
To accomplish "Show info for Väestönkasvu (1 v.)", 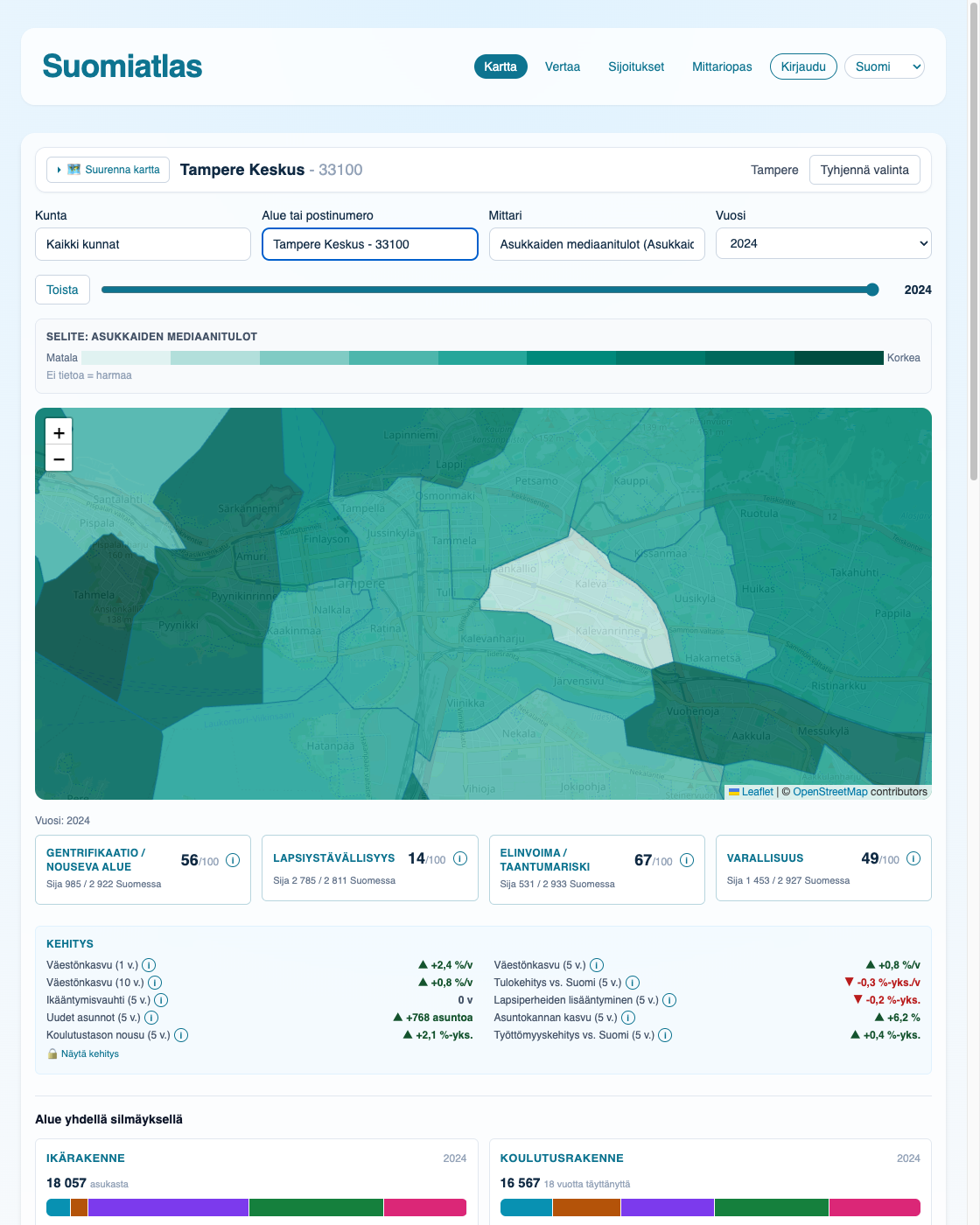I will [x=149, y=965].
